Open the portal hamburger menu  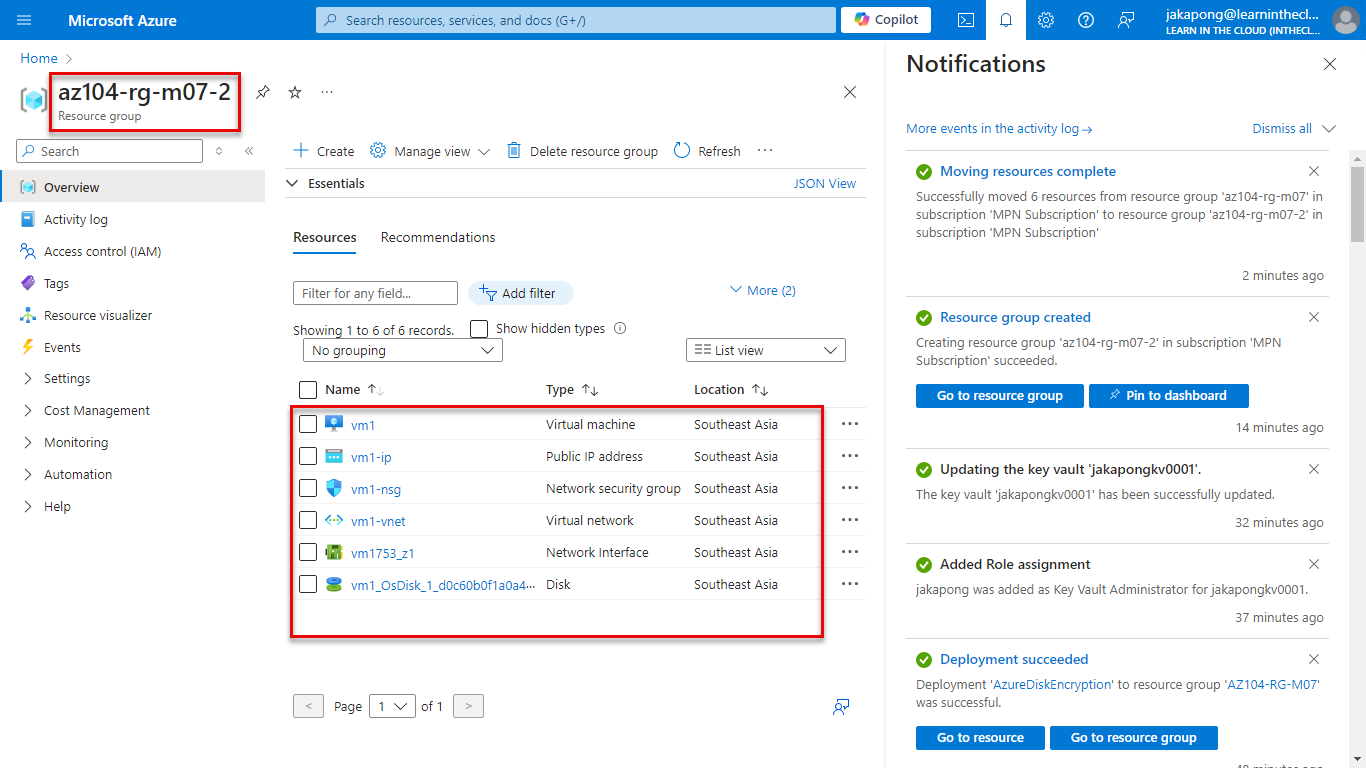pyautogui.click(x=25, y=20)
